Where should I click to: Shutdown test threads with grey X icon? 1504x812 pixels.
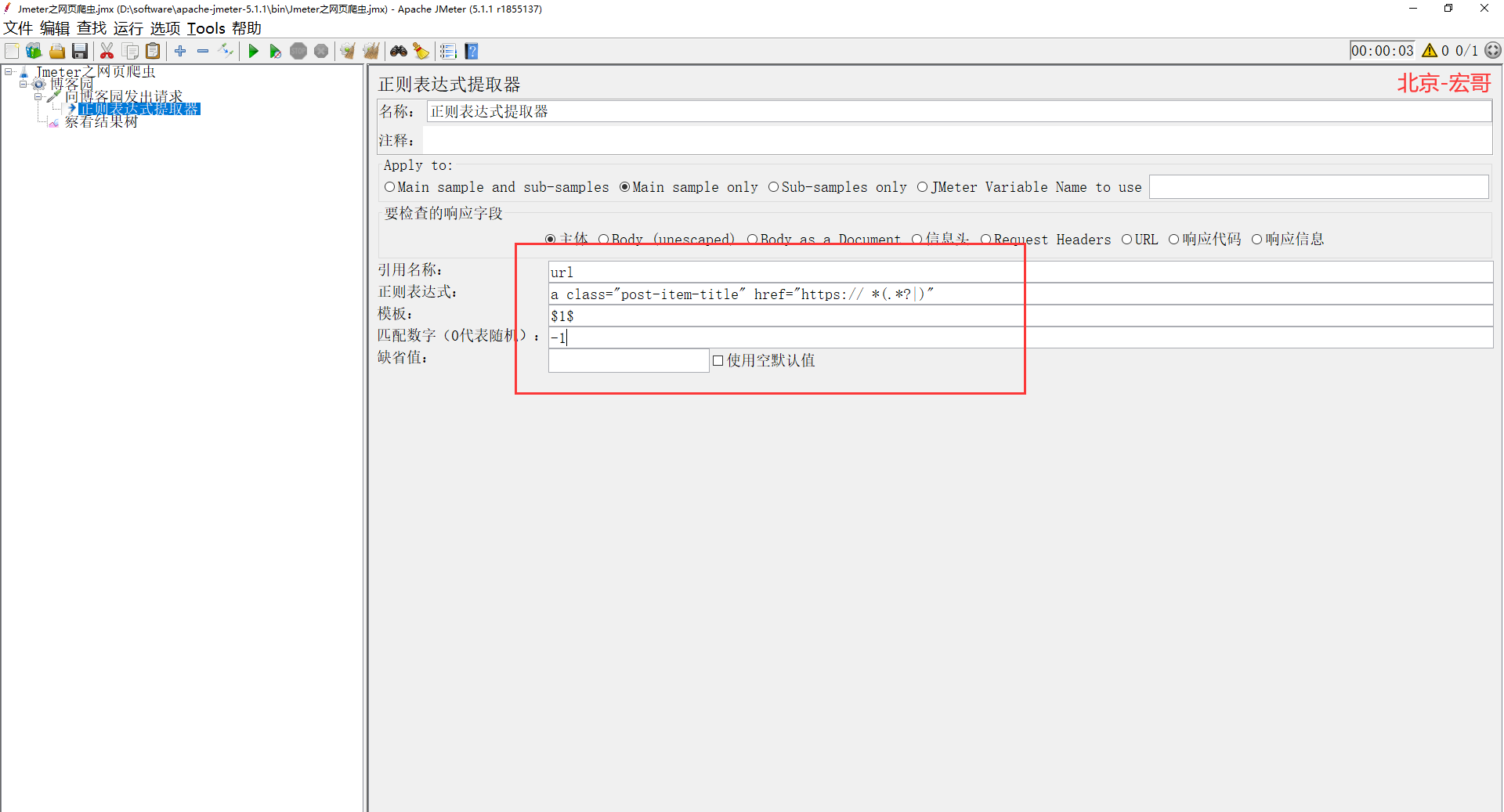pyautogui.click(x=321, y=52)
